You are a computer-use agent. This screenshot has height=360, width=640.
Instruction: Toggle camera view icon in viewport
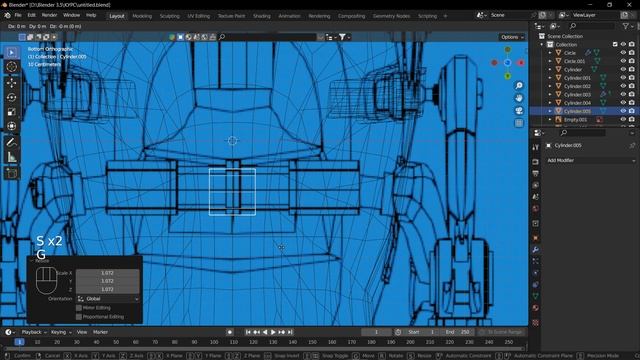[x=519, y=111]
